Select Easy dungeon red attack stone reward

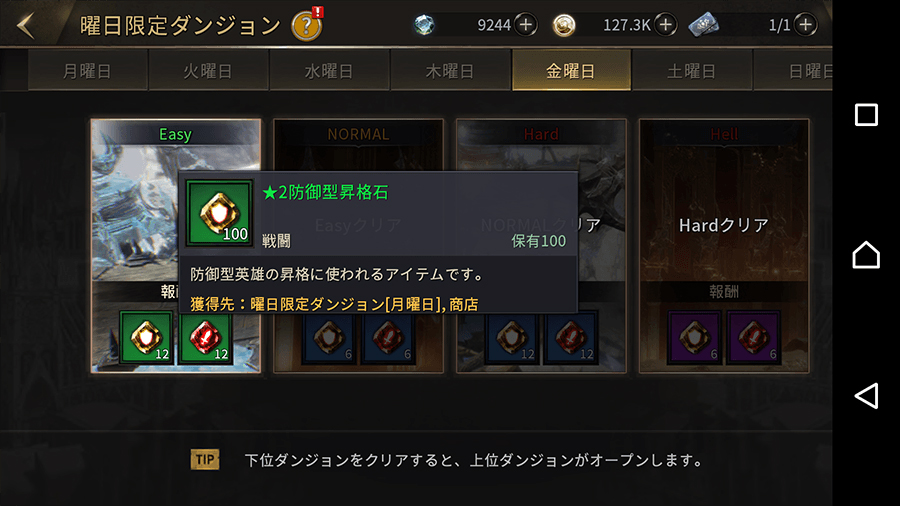click(x=205, y=337)
